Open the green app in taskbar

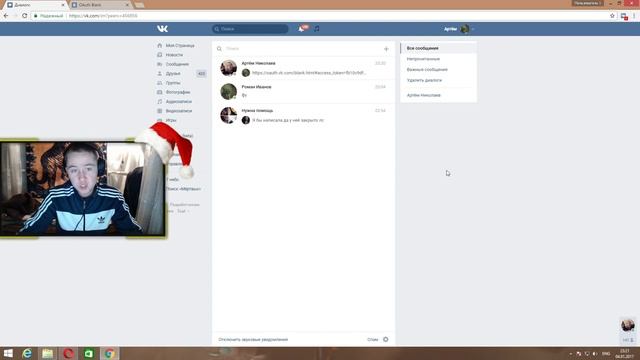point(89,353)
